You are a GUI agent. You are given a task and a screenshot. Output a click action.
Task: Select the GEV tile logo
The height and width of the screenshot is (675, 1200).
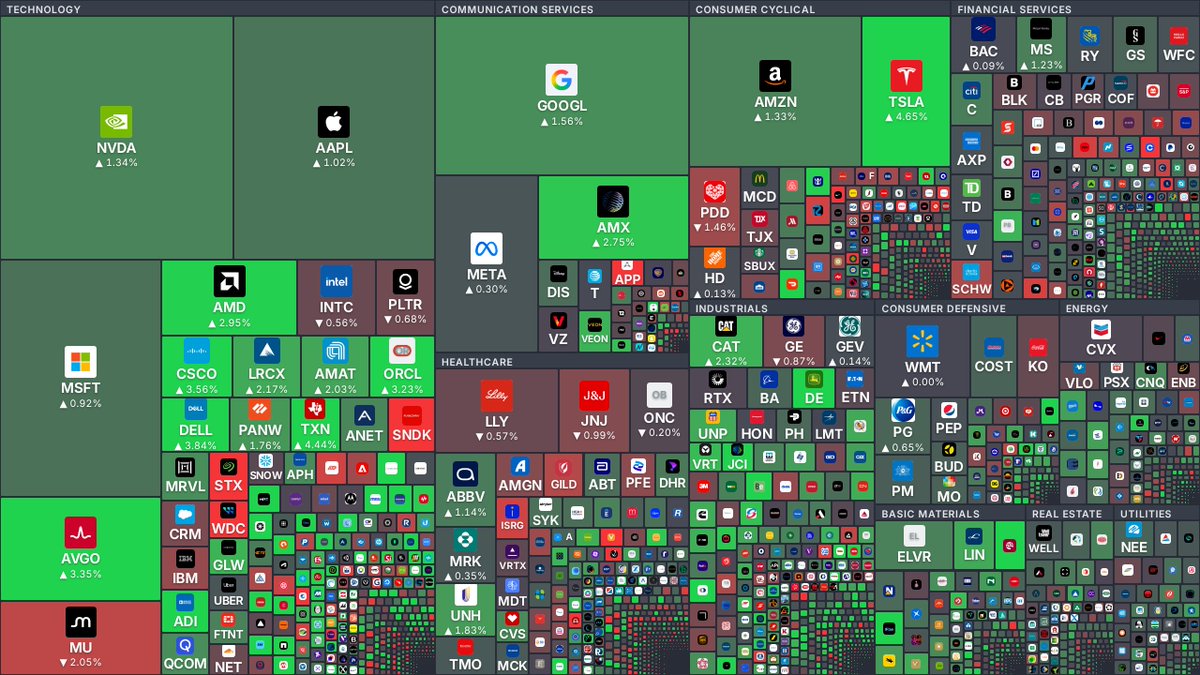pos(849,327)
